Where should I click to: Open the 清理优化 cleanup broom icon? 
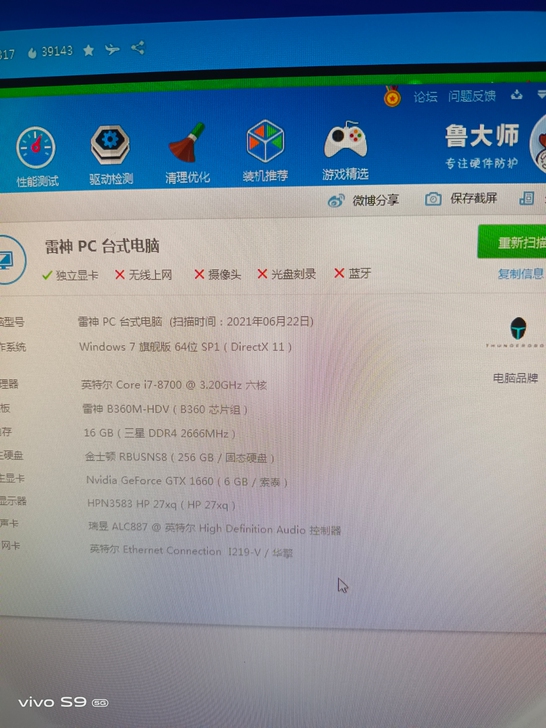pos(188,153)
